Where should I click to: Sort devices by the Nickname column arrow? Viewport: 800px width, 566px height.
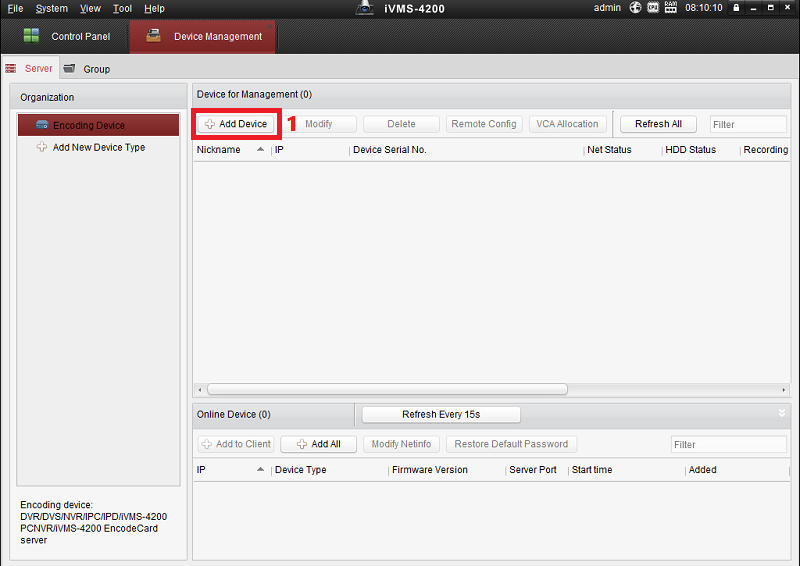[261, 150]
